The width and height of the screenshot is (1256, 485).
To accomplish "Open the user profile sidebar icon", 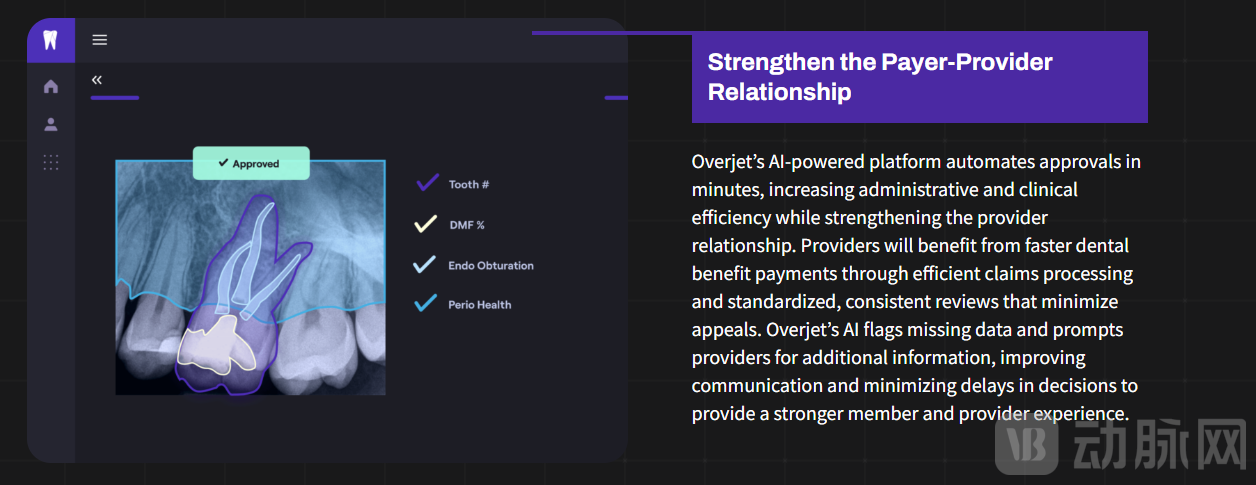I will click(x=51, y=125).
